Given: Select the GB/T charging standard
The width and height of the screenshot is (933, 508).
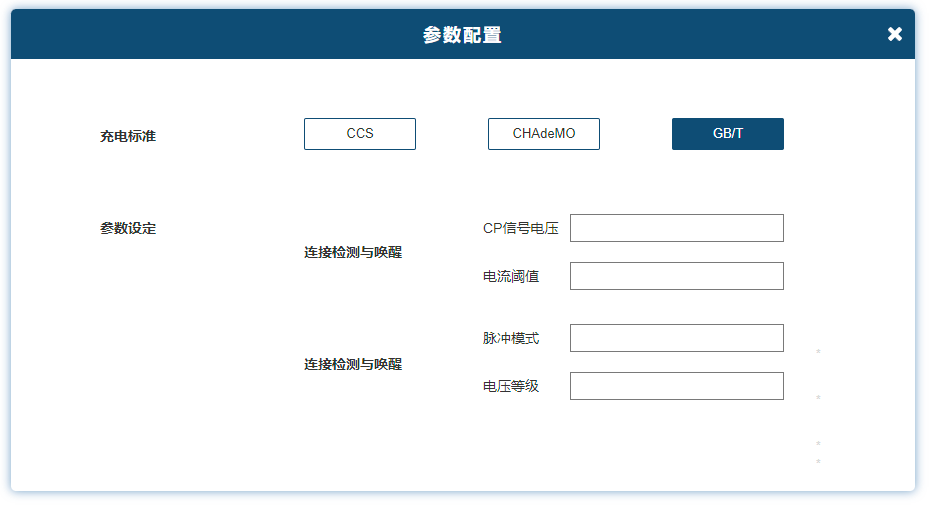Looking at the screenshot, I should click(728, 134).
